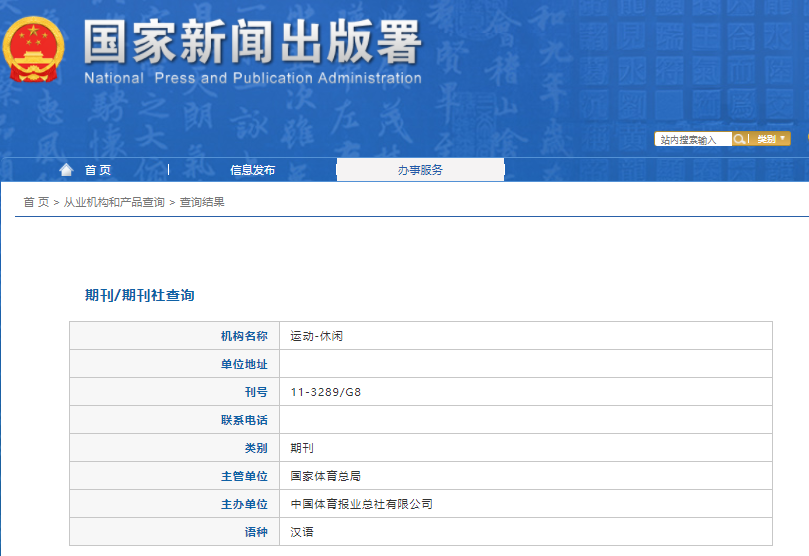809x556 pixels.
Task: Click the 主办单位 row label
Action: (x=244, y=504)
